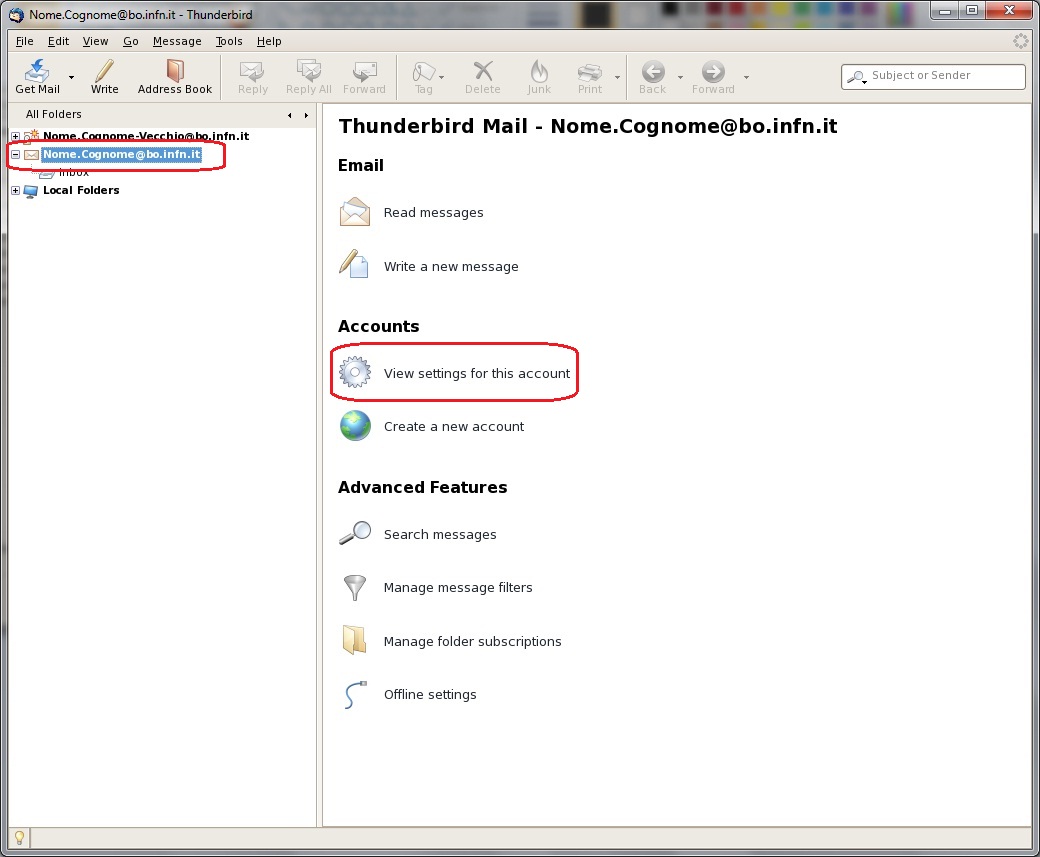Image resolution: width=1040 pixels, height=857 pixels.
Task: Switch to previous folder view arrow
Action: [290, 115]
